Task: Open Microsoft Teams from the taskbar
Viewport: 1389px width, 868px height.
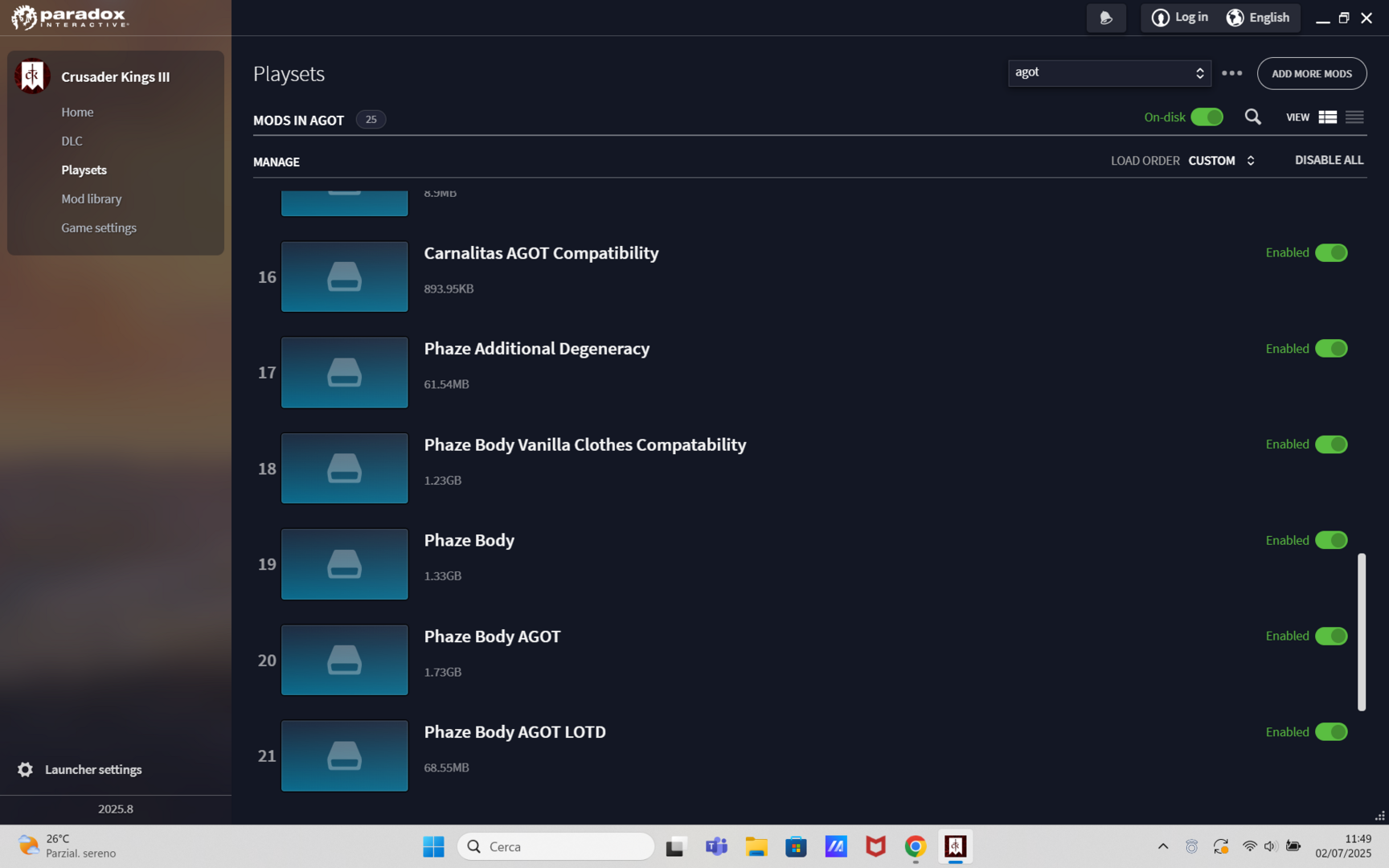Action: tap(716, 846)
